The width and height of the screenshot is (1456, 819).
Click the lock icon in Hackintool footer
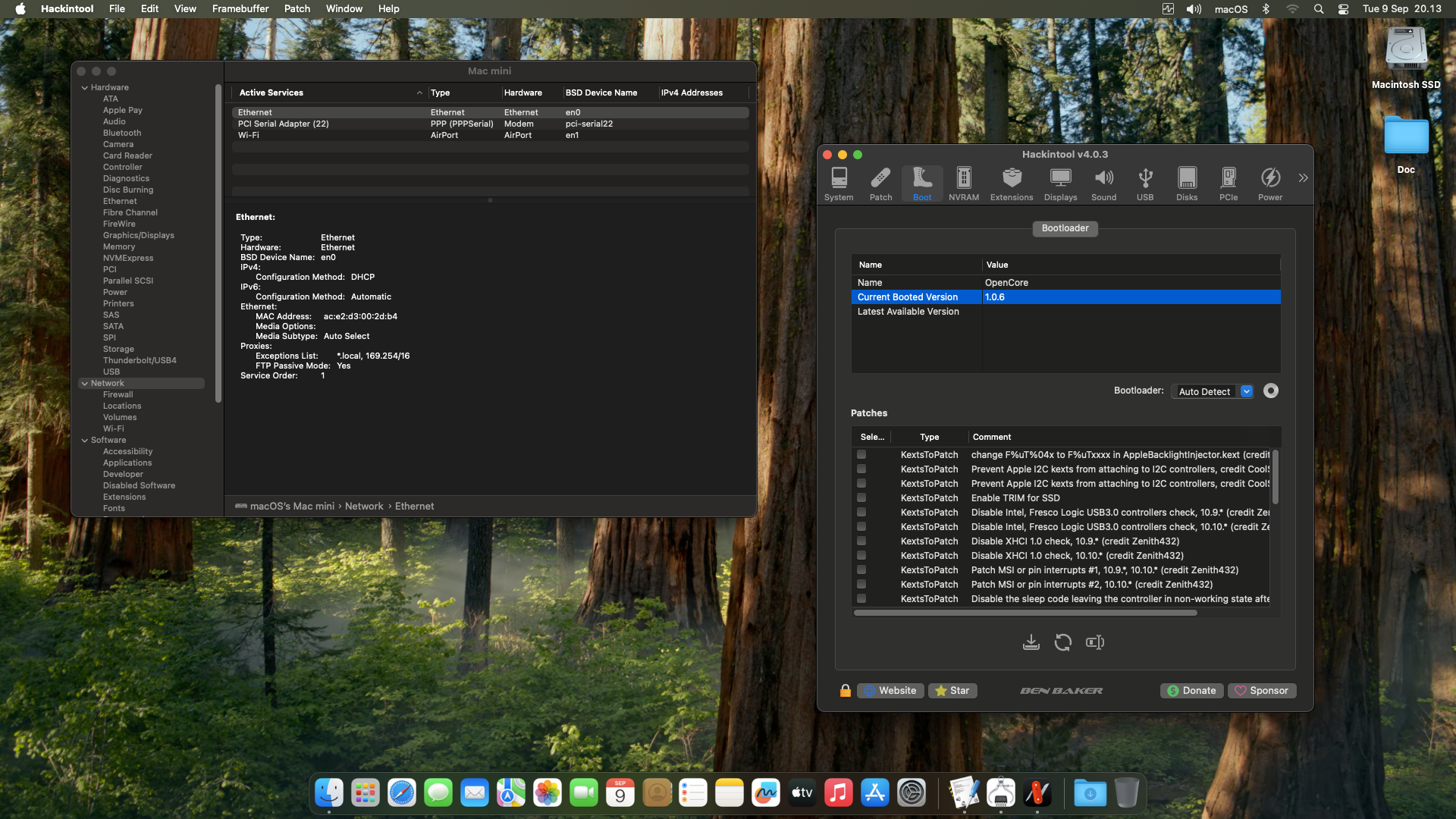846,690
